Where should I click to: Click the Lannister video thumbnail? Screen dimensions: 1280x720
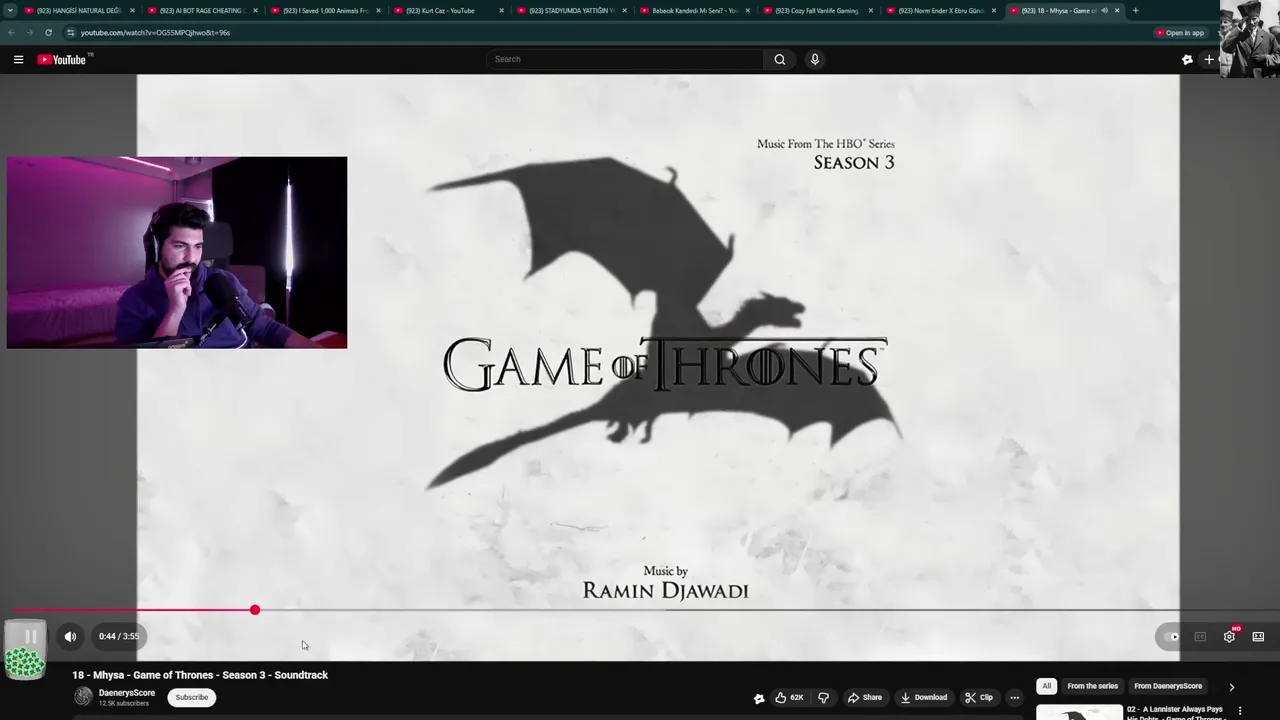1078,713
